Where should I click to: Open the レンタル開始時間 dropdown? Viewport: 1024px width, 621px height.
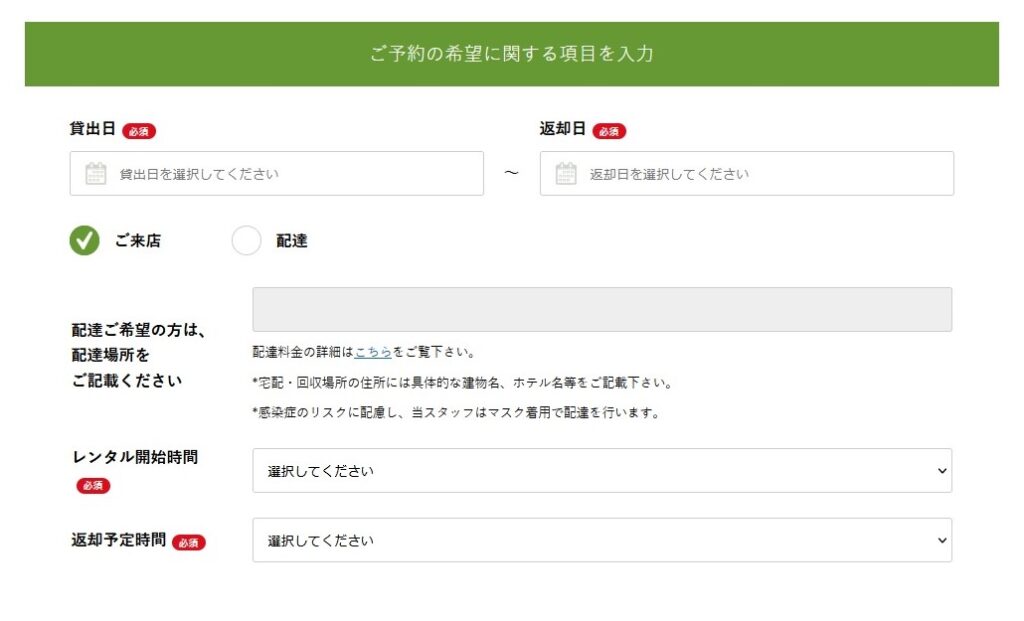point(601,471)
